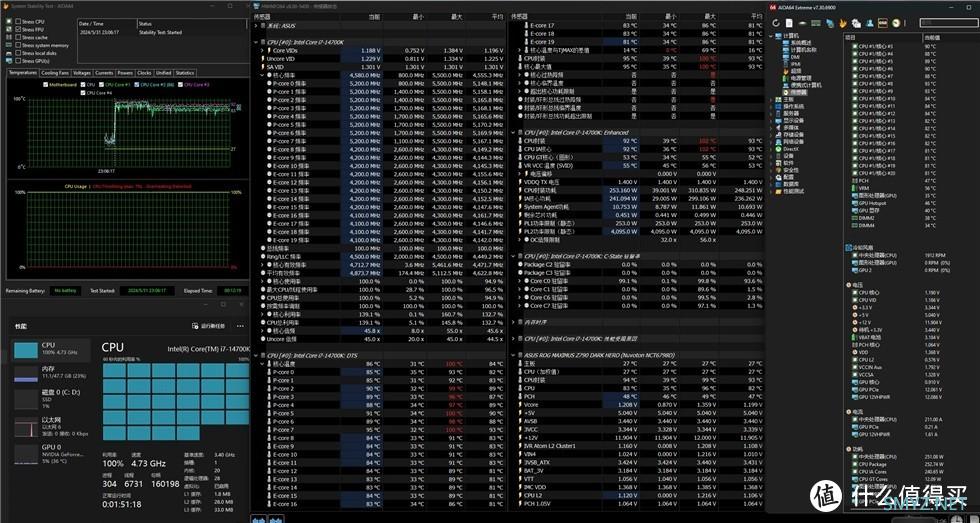
Task: Open the OSD panel icon in AIDA64 toolbar
Action: (x=883, y=23)
